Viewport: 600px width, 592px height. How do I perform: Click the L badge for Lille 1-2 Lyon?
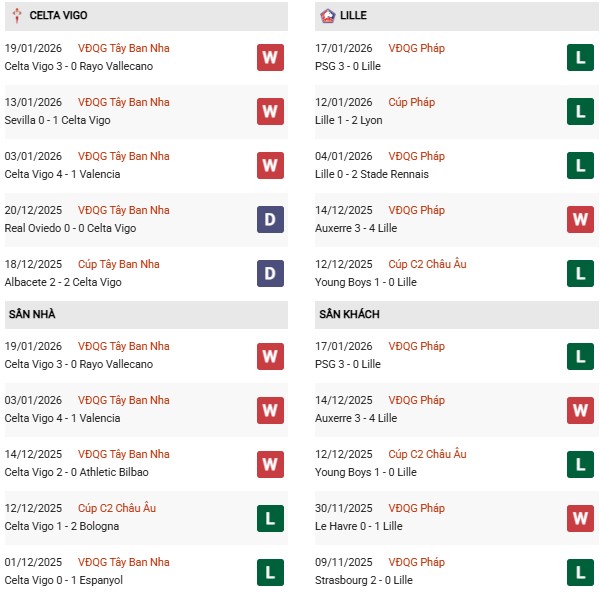pyautogui.click(x=580, y=111)
